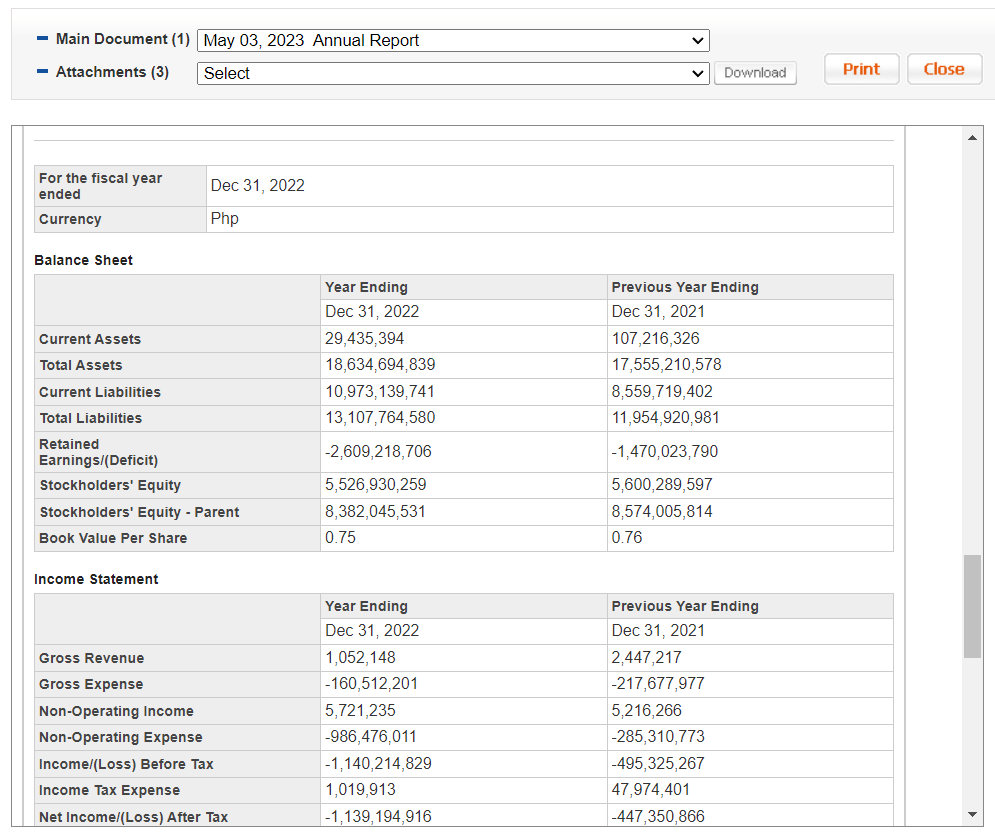Screen dimensions: 995x835
Task: Click For the fiscal year ended label
Action: pyautogui.click(x=101, y=186)
